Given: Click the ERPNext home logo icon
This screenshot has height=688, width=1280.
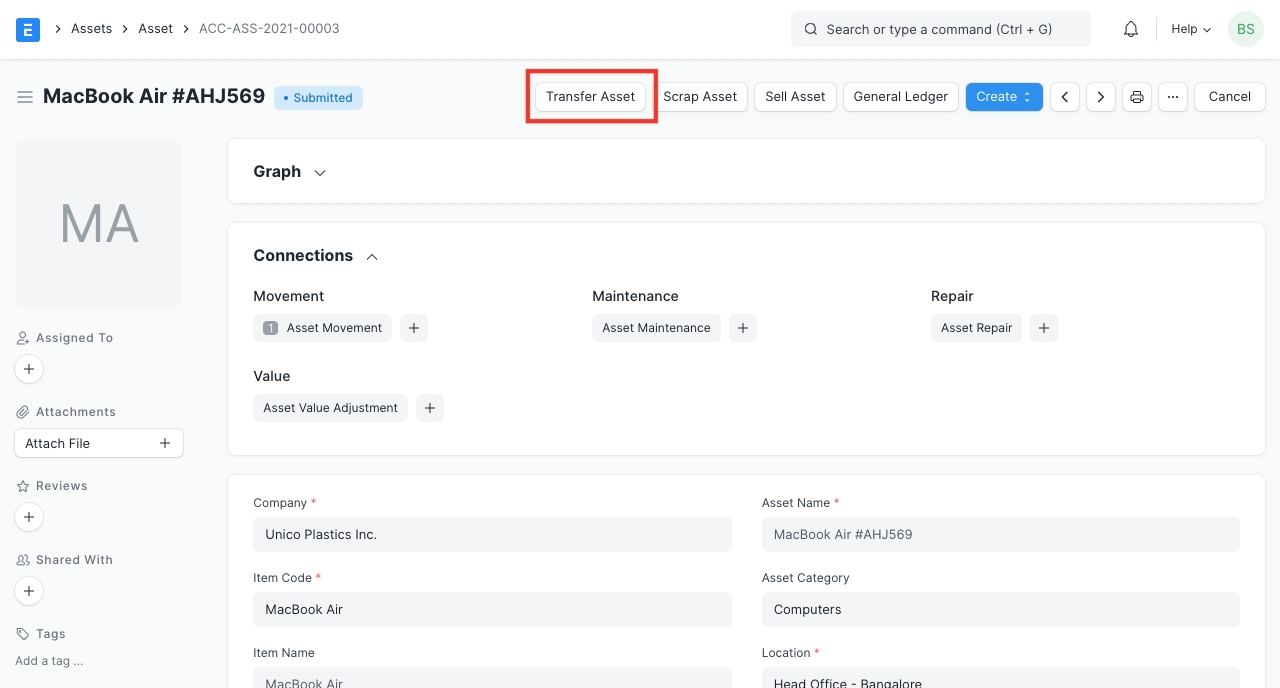Looking at the screenshot, I should click(28, 29).
